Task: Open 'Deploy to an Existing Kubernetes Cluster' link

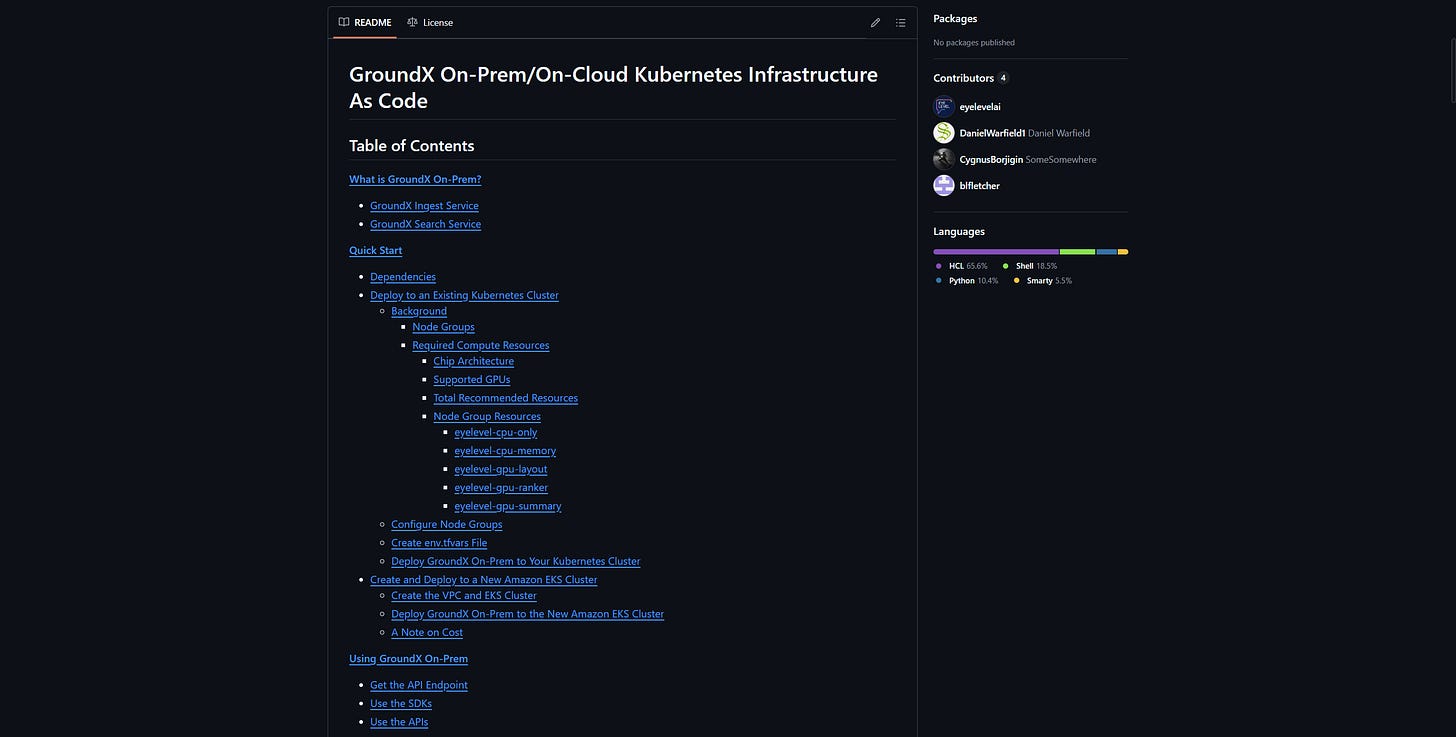Action: point(464,295)
